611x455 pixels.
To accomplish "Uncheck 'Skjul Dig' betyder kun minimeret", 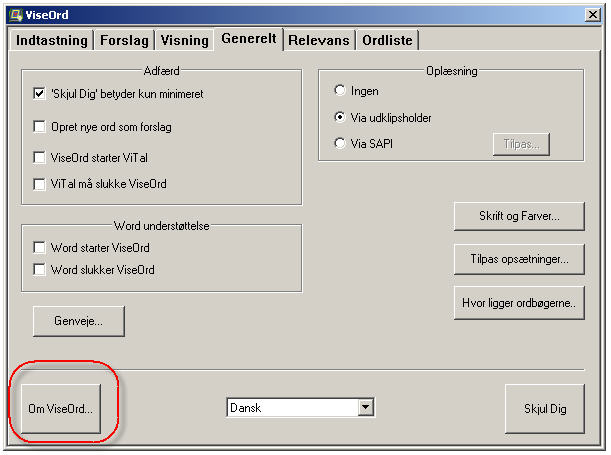I will coord(39,93).
